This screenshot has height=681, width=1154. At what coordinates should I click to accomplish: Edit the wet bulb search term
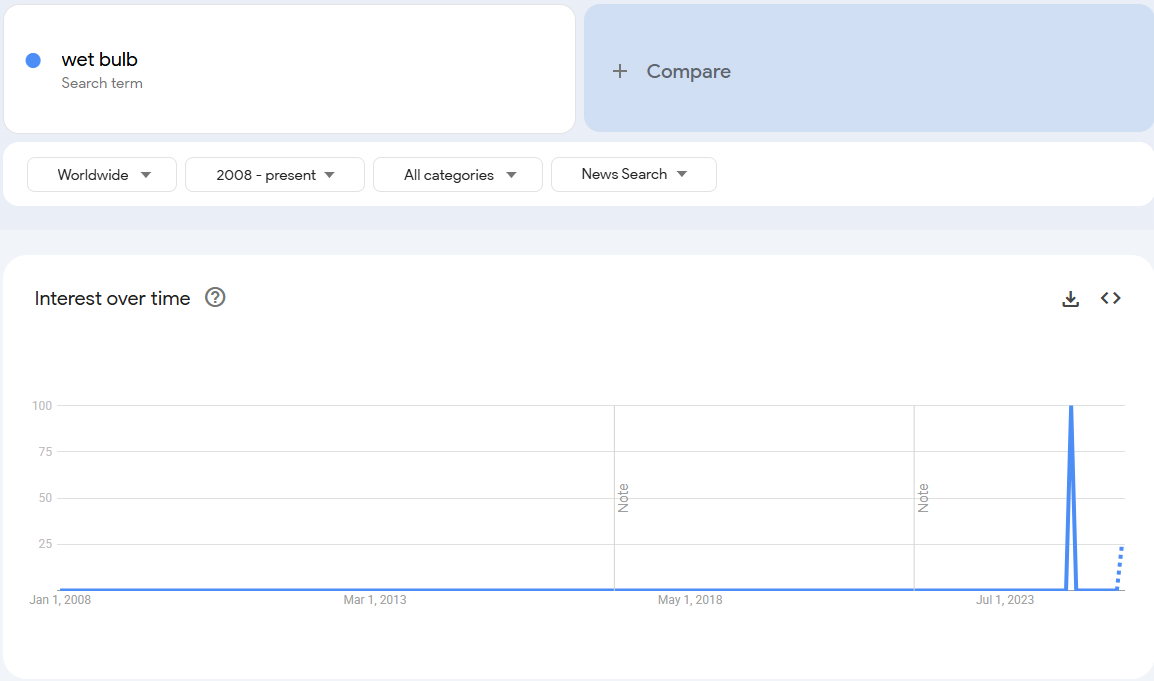(99, 59)
